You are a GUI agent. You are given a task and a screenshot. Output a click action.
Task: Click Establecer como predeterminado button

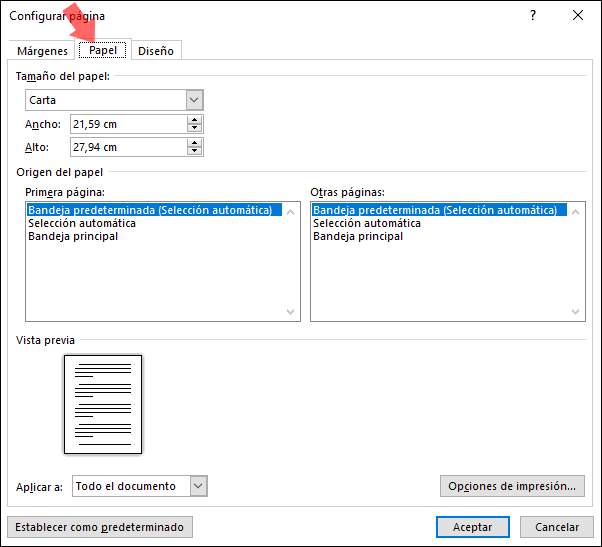tap(100, 527)
